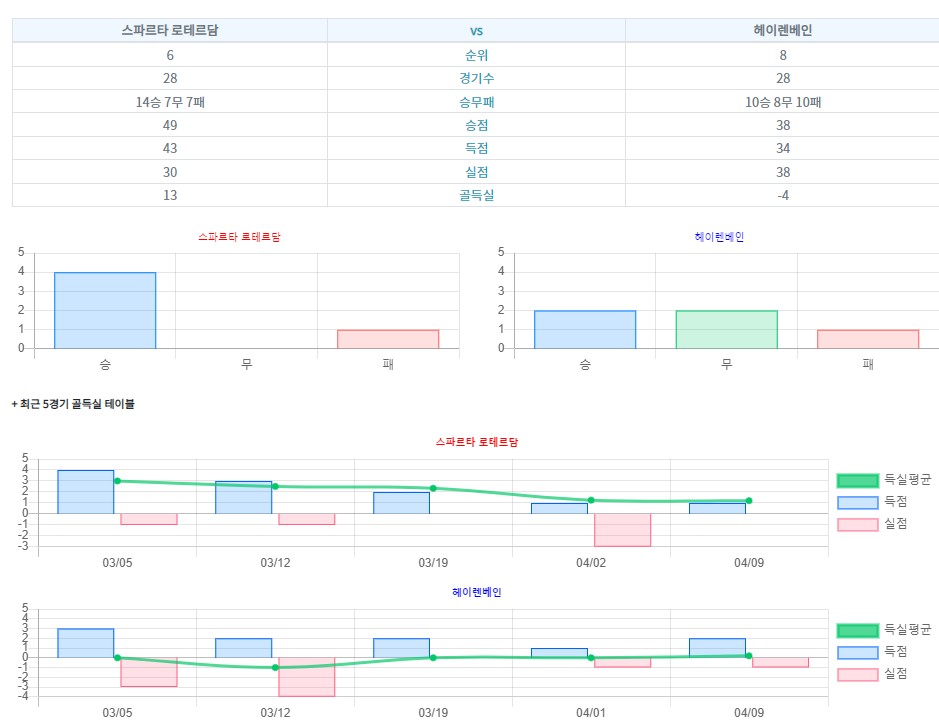Click Heerenveen's 03/12 green average point
Screen dimensions: 939x728
(x=275, y=667)
